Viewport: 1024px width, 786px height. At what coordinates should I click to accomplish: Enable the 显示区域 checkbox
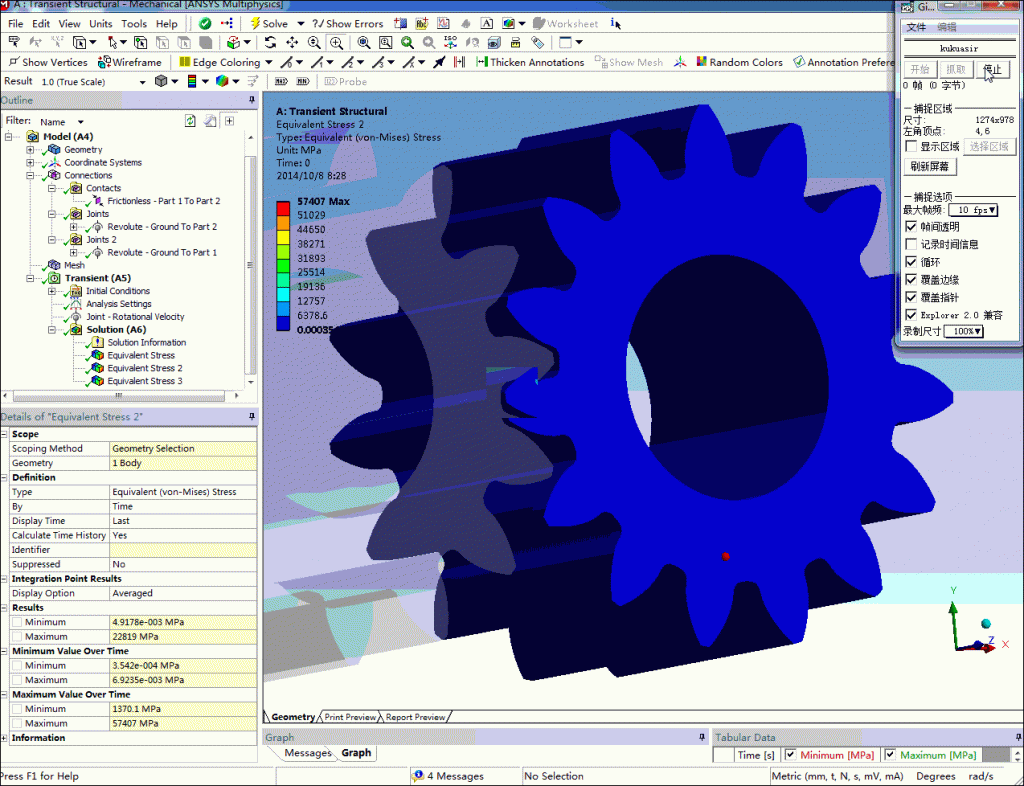point(910,147)
